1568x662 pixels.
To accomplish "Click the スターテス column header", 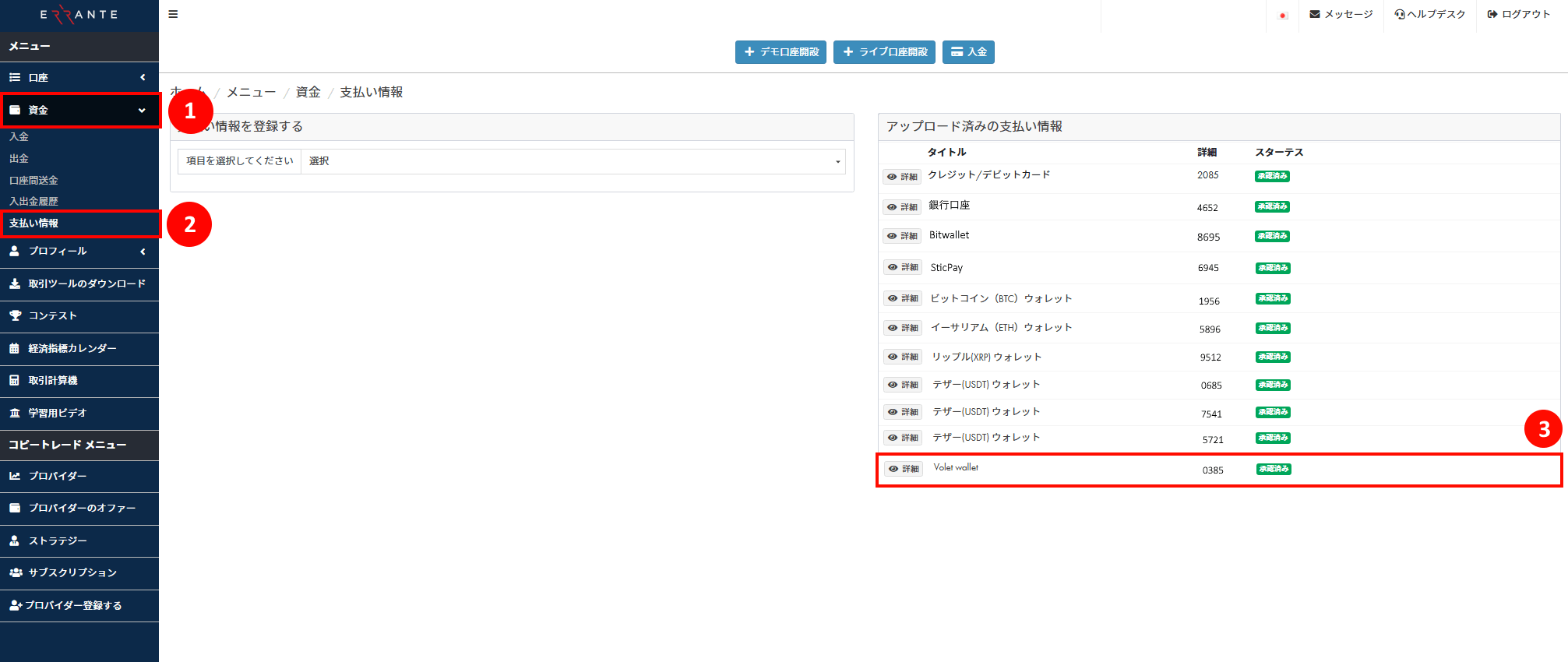I will pos(1279,152).
